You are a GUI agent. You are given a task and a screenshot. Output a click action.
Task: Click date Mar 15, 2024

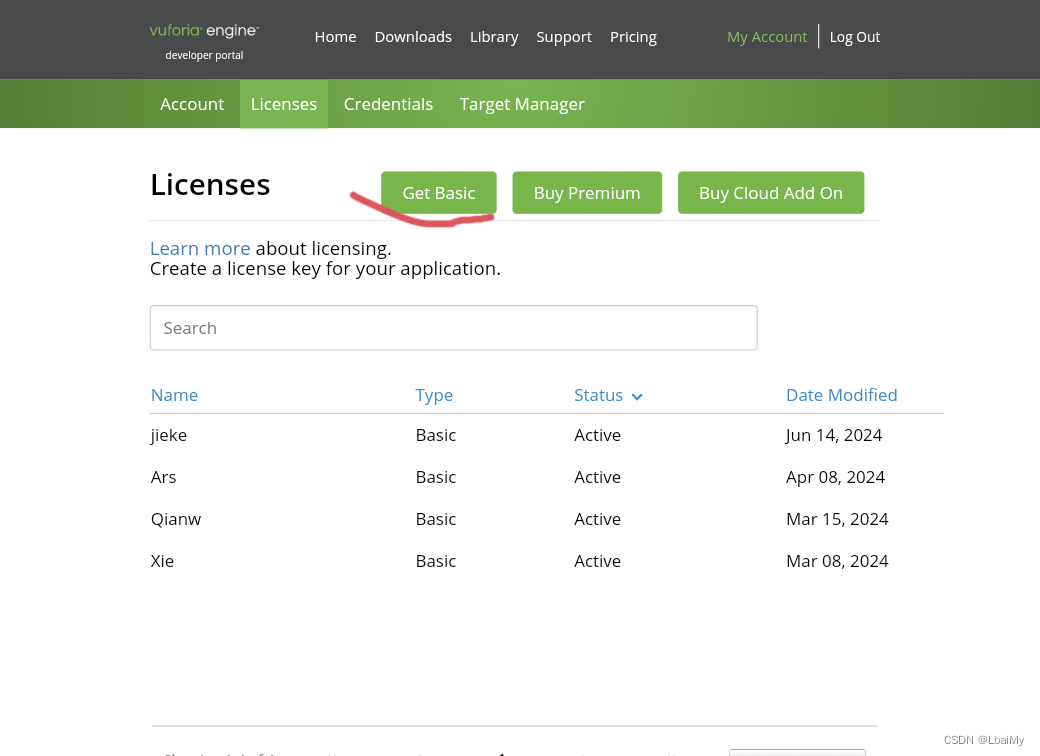point(837,519)
